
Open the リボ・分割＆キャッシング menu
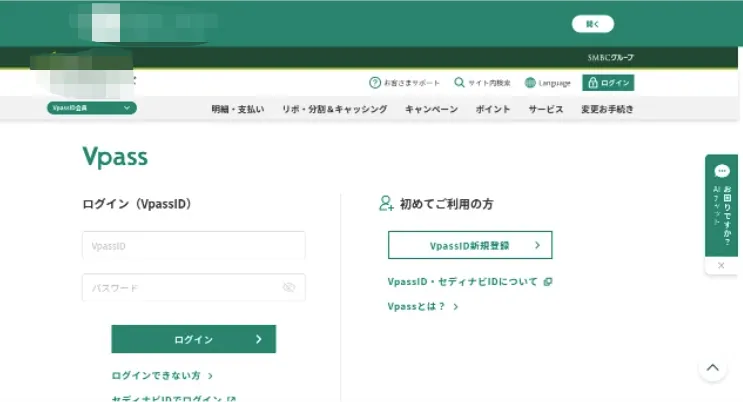334,109
